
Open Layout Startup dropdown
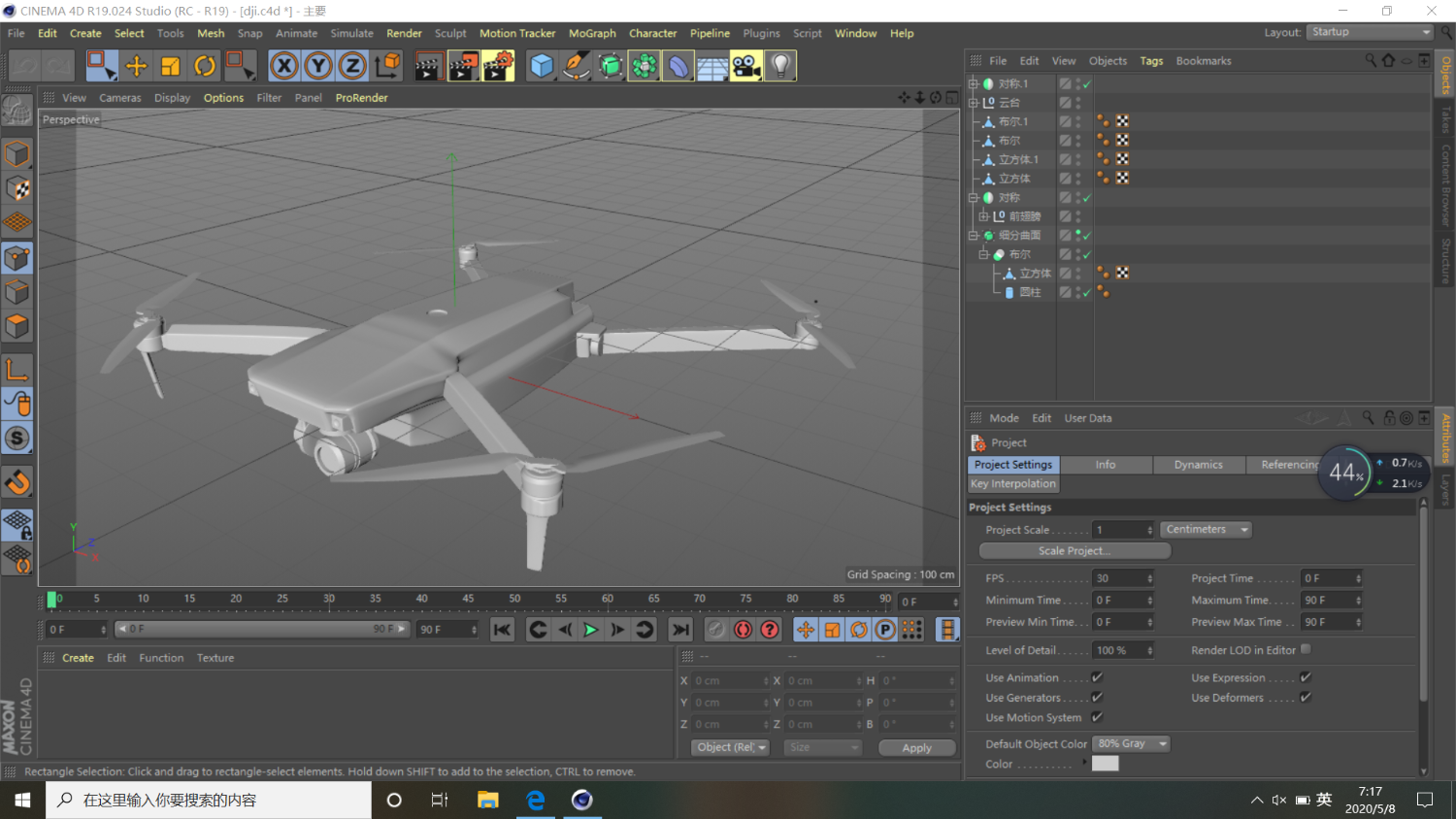pos(1369,32)
